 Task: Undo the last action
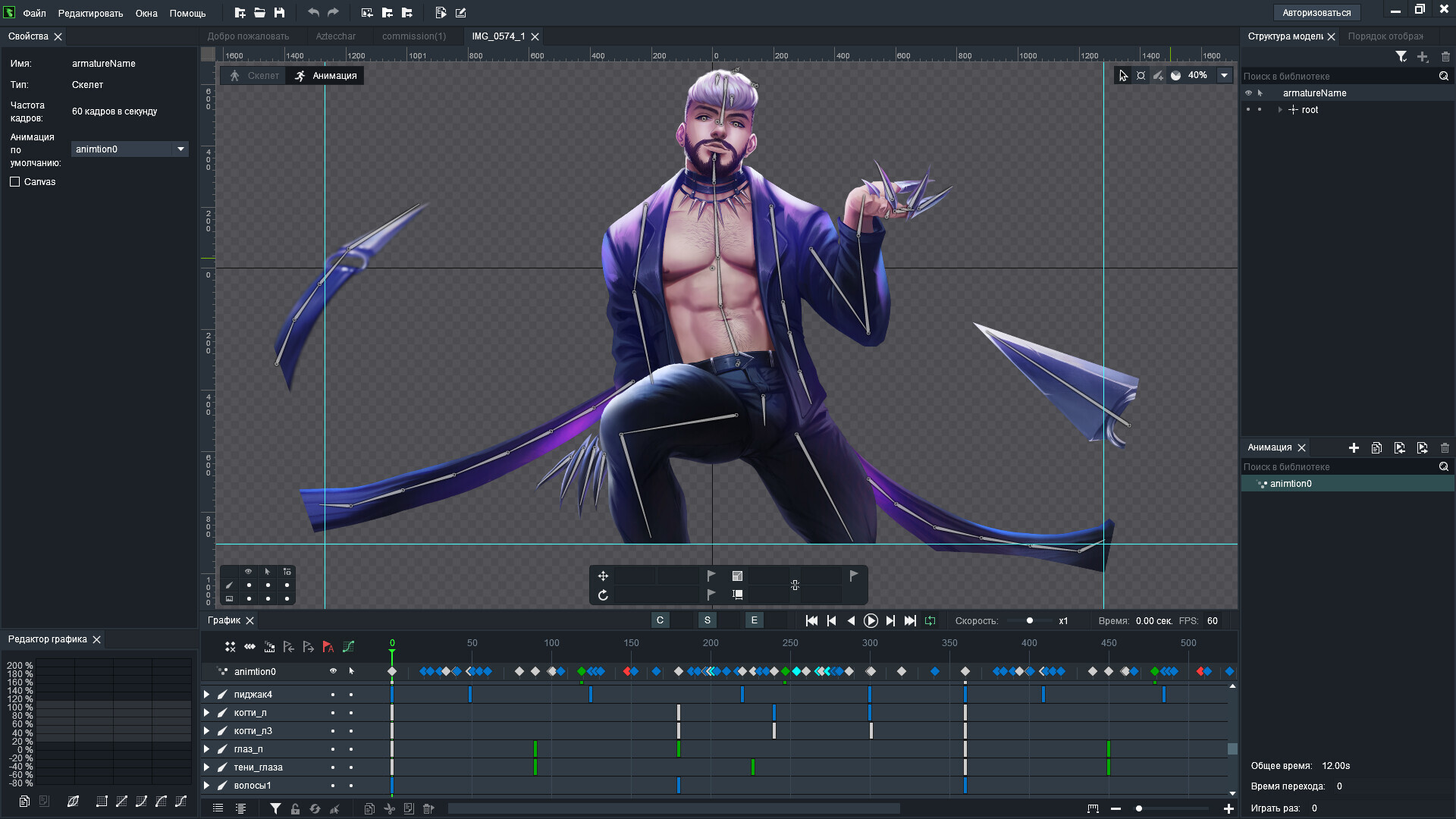(x=313, y=13)
